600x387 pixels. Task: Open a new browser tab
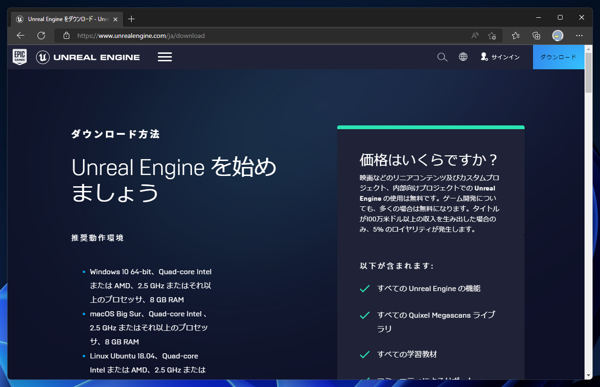[x=131, y=19]
